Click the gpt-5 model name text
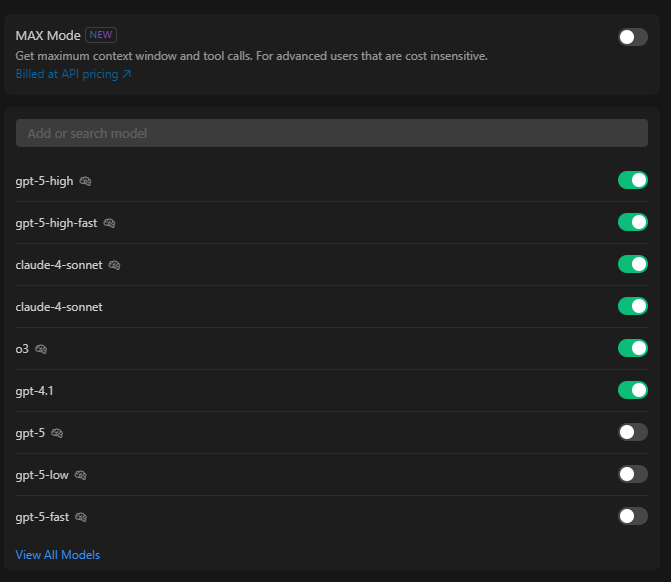671x582 pixels. coord(30,433)
